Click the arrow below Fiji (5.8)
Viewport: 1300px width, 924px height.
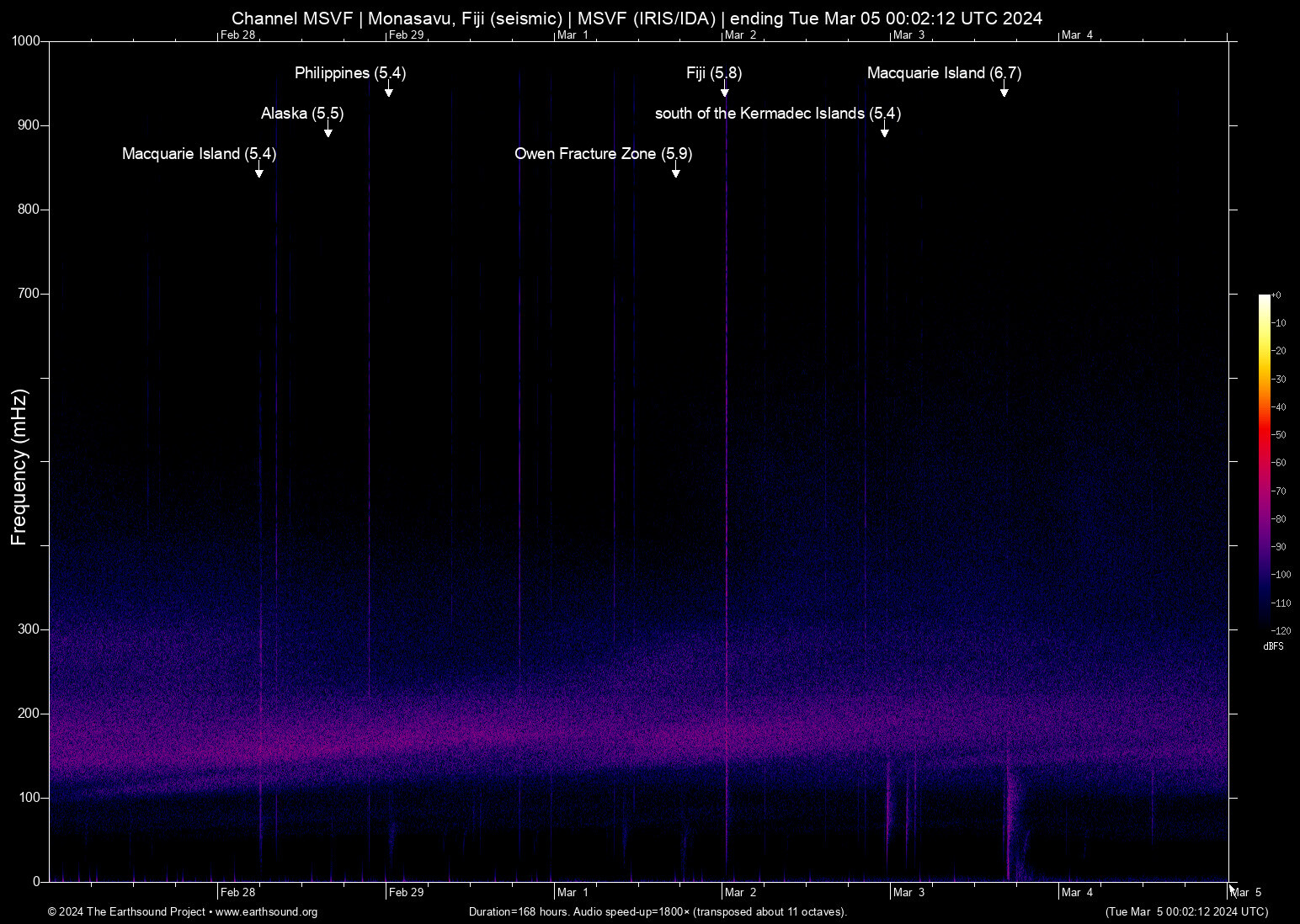(726, 91)
